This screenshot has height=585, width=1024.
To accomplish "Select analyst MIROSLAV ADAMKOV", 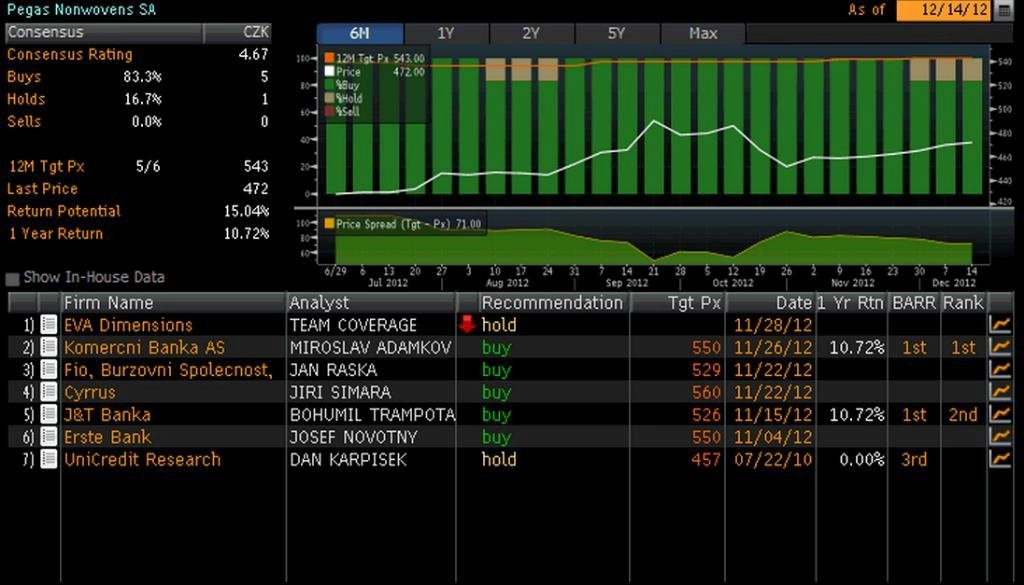I will tap(371, 347).
